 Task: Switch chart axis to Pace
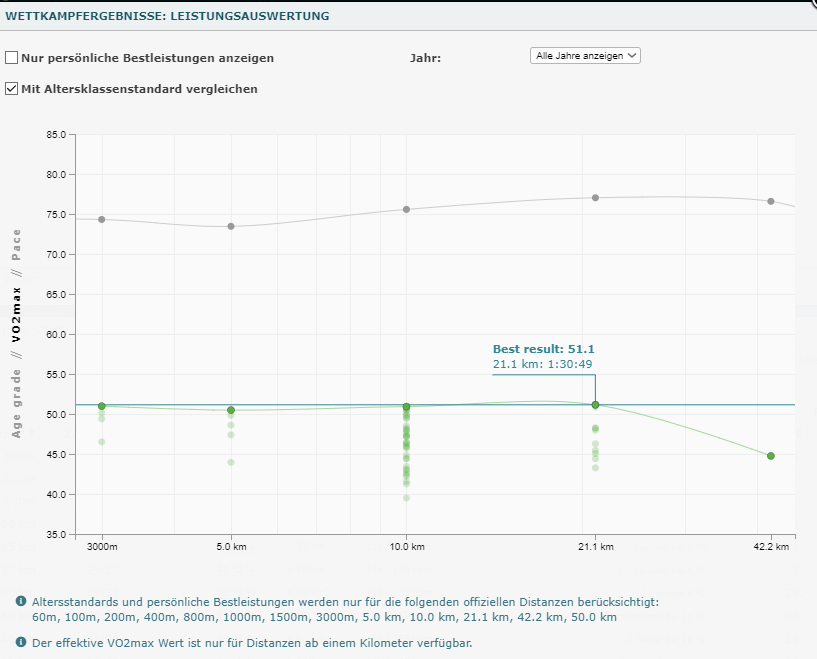point(16,244)
